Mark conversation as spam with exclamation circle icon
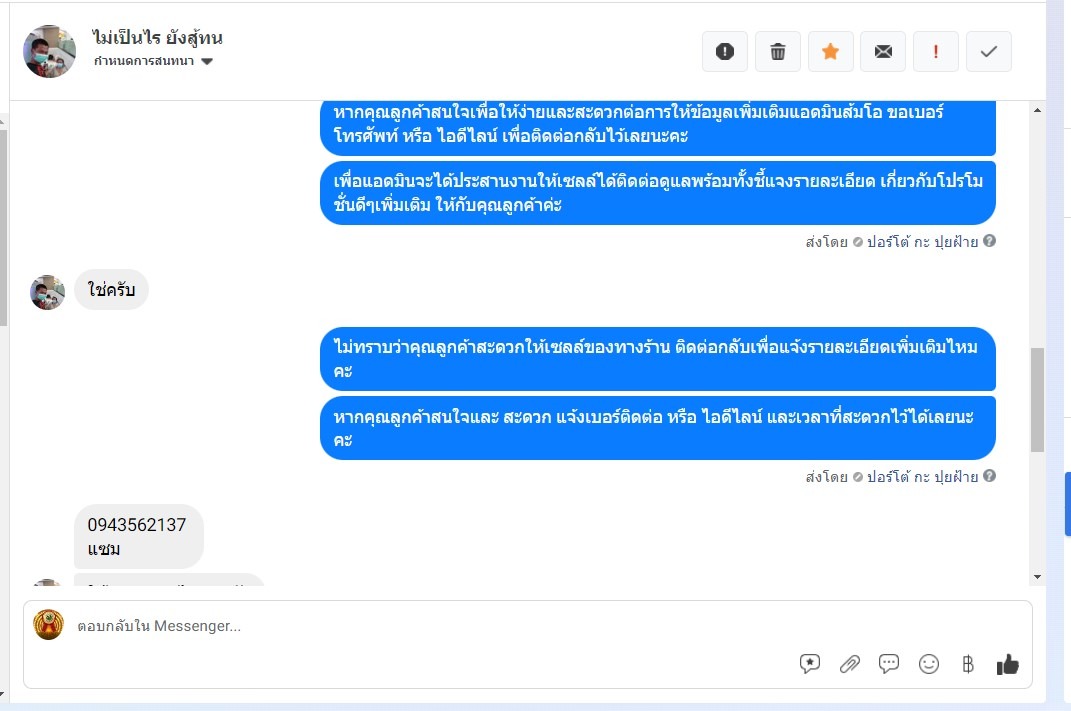Screen dimensions: 1071x711 [x=725, y=51]
